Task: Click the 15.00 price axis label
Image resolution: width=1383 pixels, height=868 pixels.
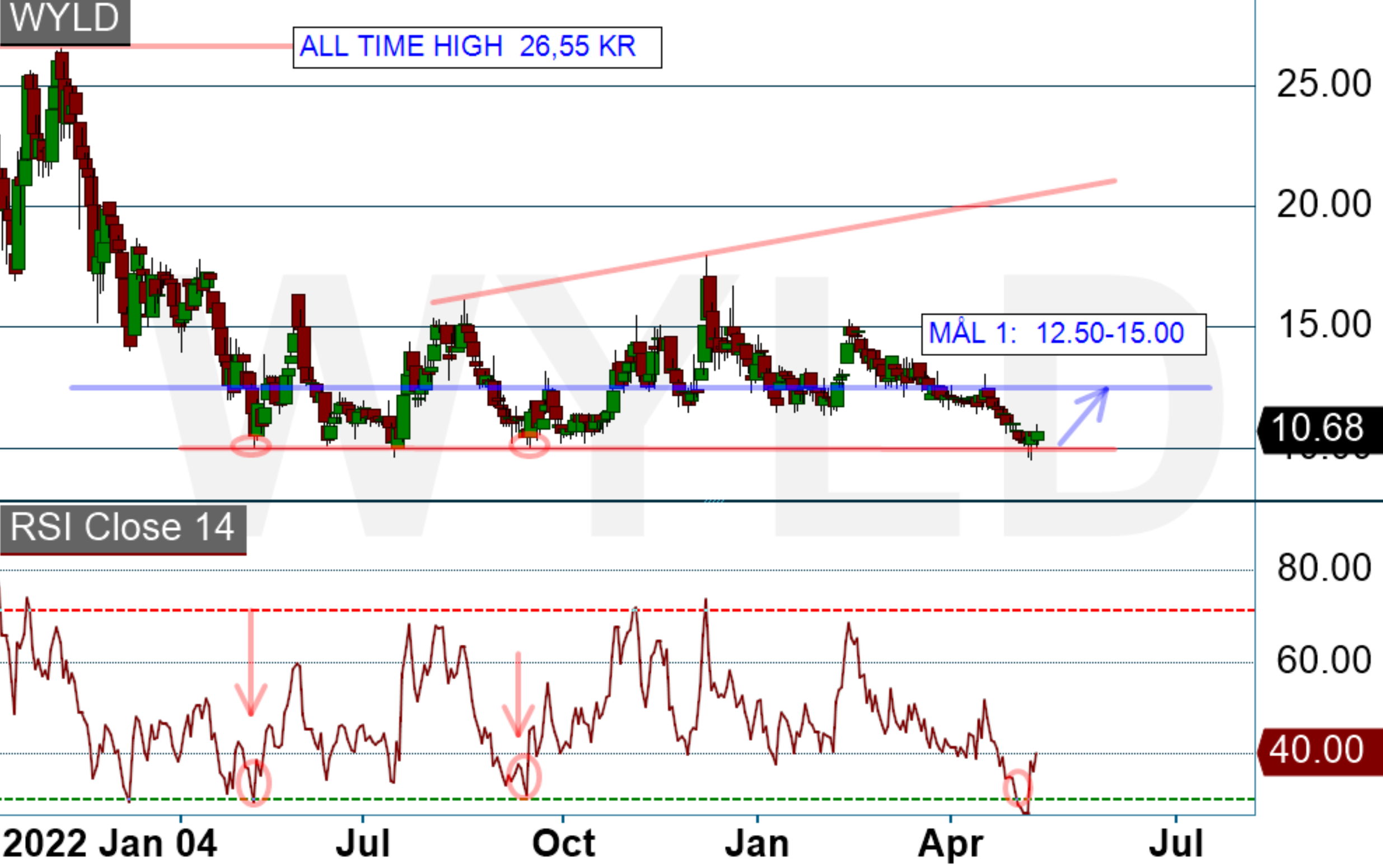Action: [1324, 325]
